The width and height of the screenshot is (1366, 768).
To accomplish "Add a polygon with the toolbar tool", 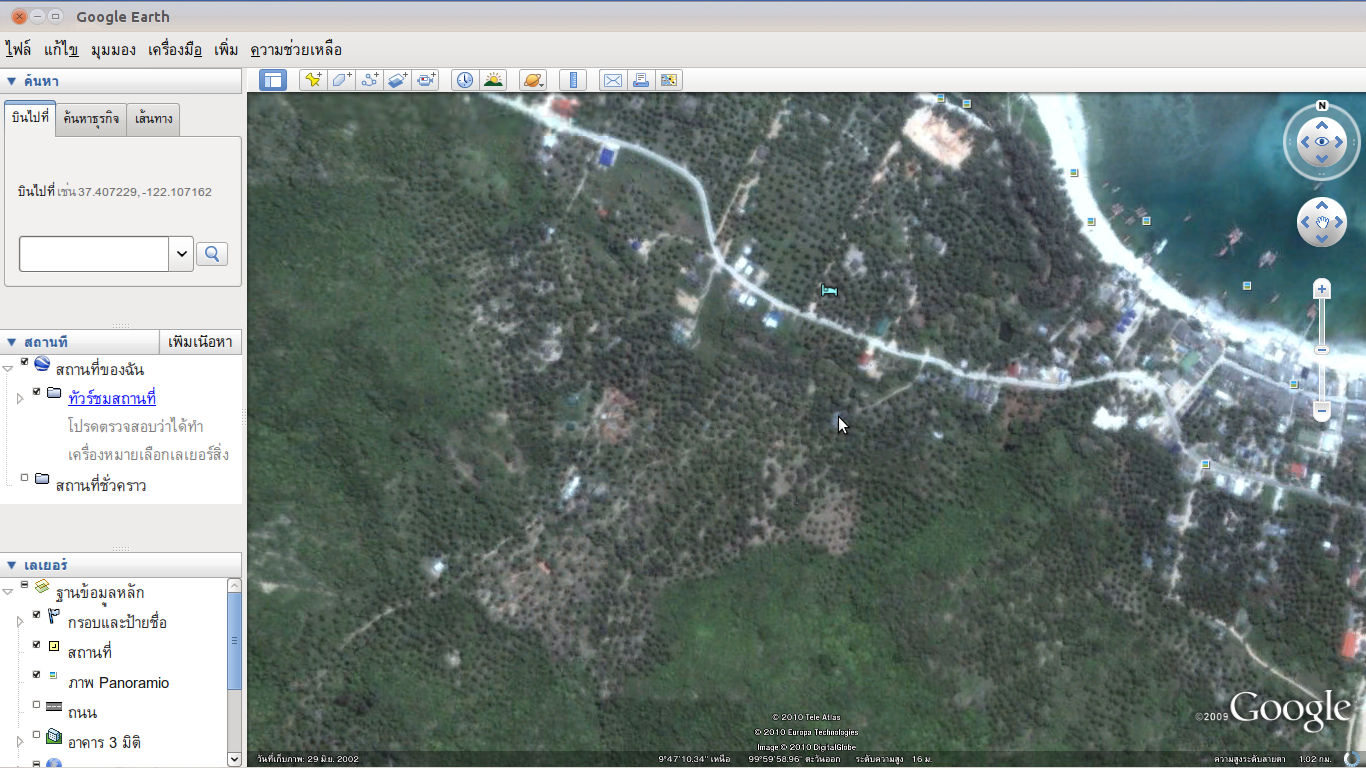I will [342, 80].
